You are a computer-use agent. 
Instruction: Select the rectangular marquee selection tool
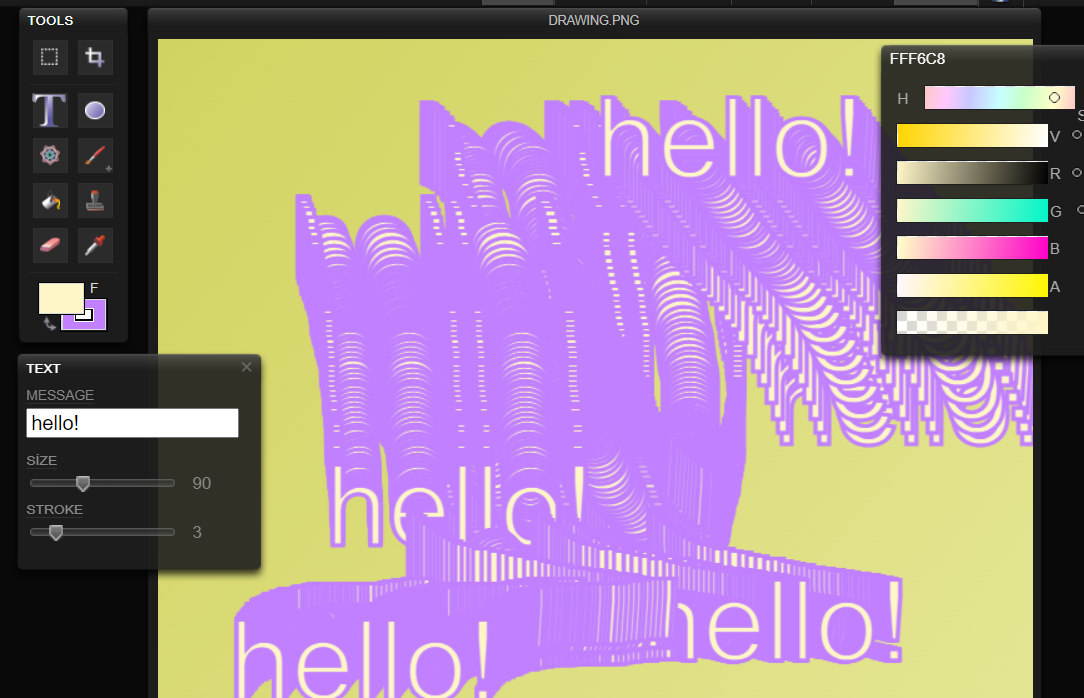click(x=49, y=58)
